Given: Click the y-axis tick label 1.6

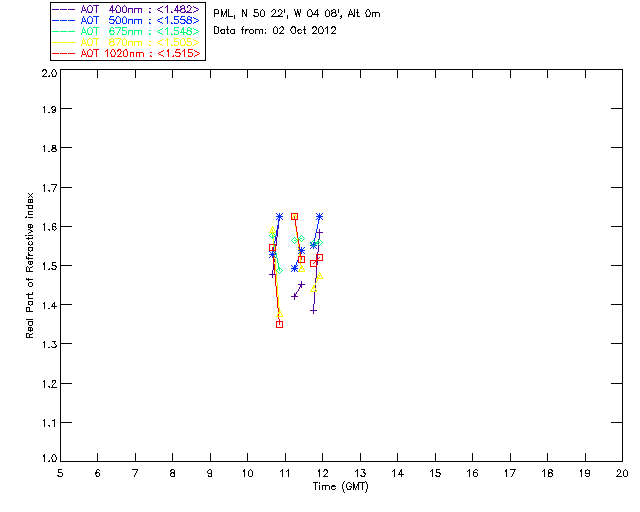Looking at the screenshot, I should tap(50, 227).
